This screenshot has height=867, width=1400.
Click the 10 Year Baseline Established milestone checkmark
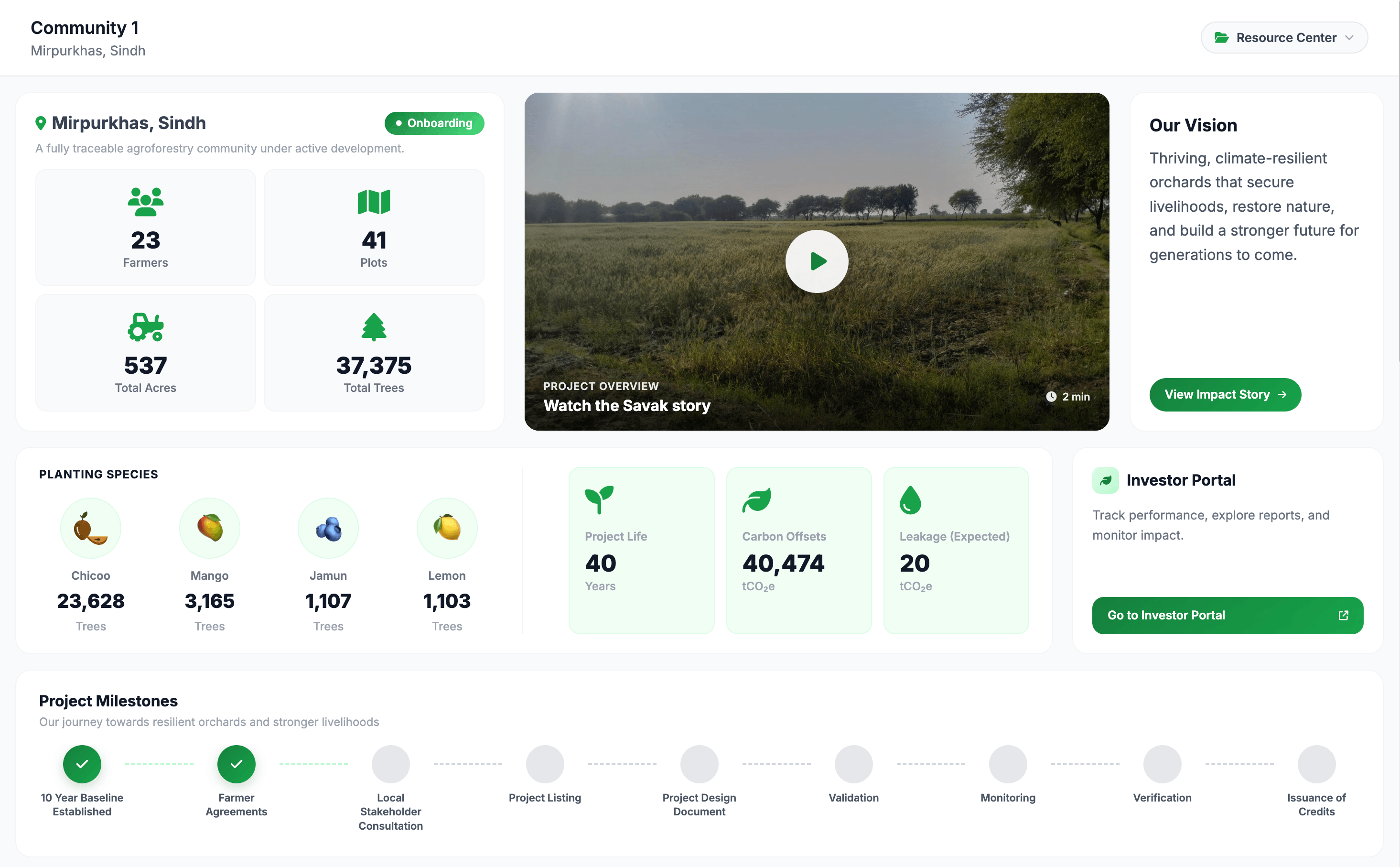[82, 764]
